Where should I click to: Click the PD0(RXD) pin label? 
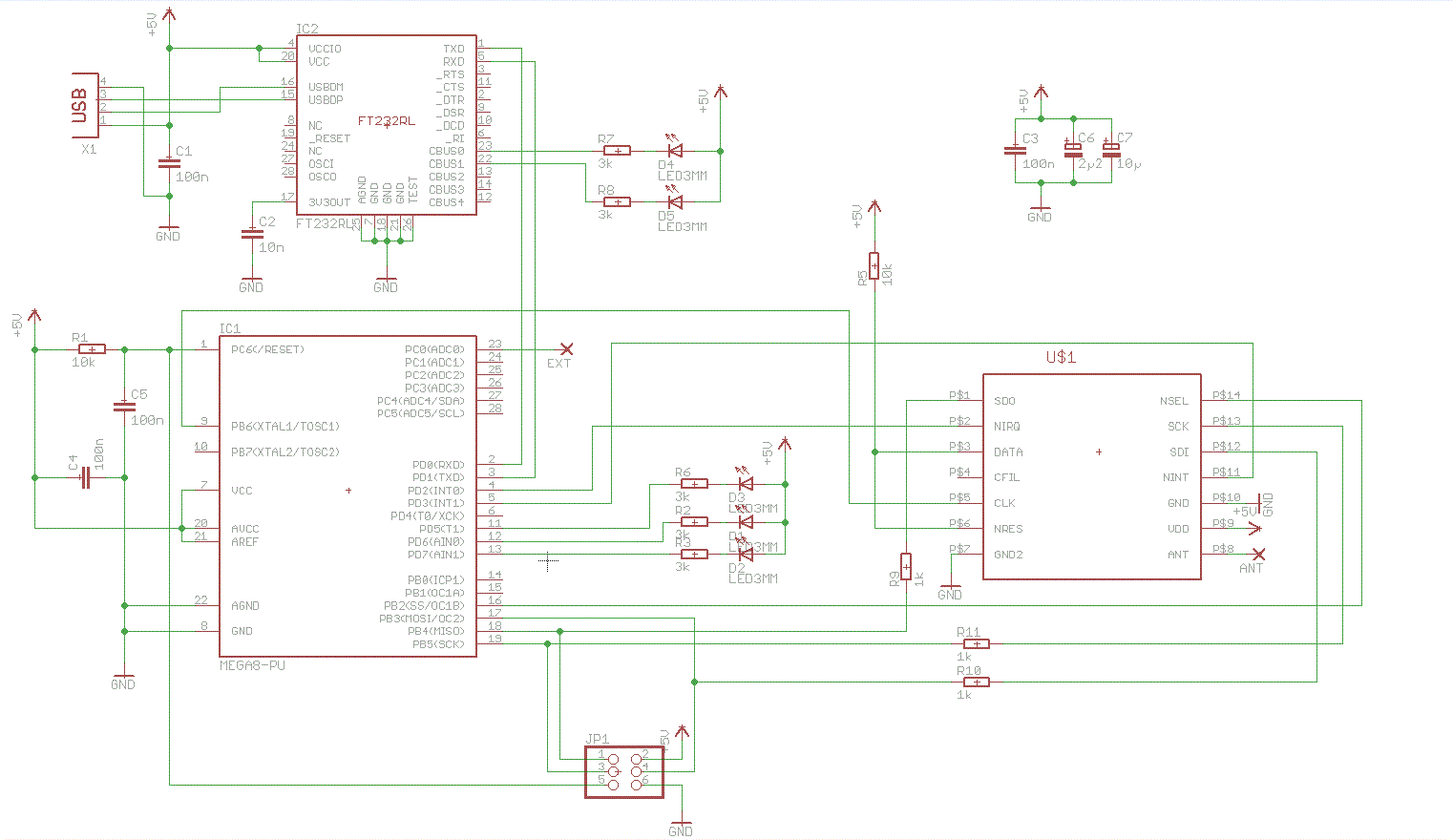tap(436, 465)
